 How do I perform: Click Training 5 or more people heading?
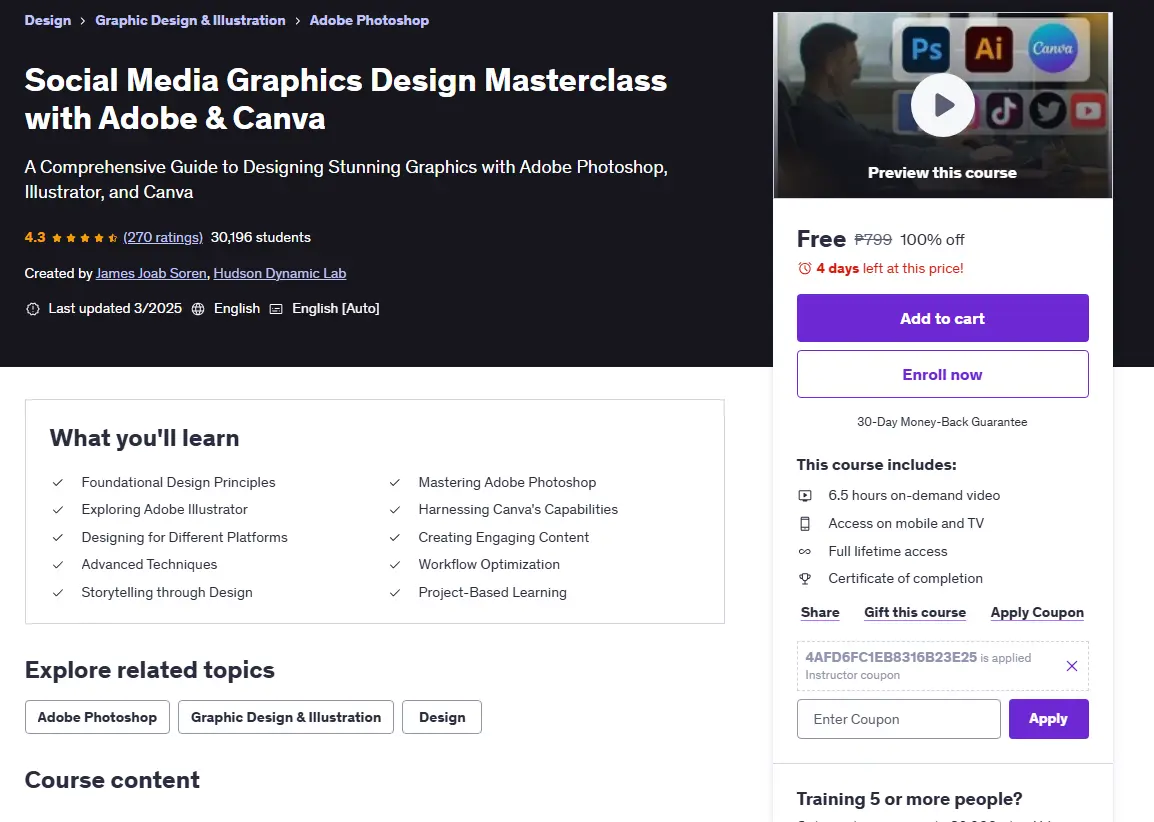click(x=909, y=799)
